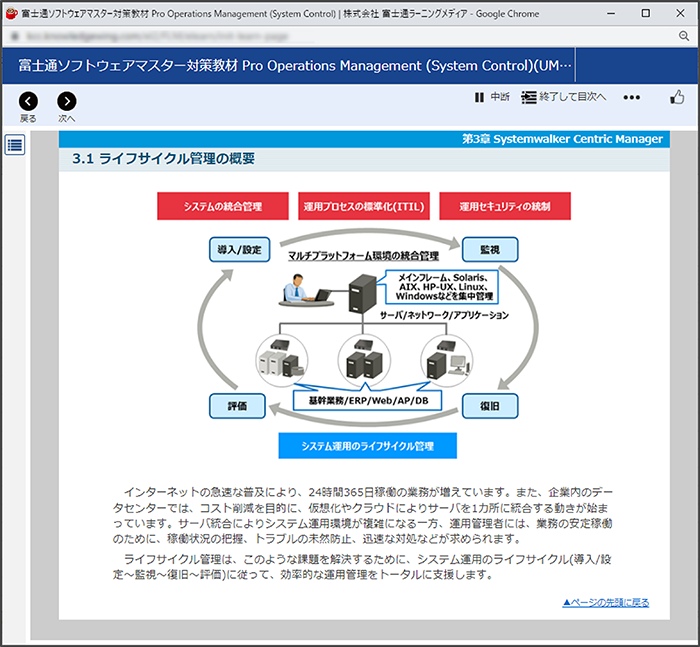The height and width of the screenshot is (647, 700).
Task: Click 終了して目次へ to exit to contents
Action: click(564, 97)
